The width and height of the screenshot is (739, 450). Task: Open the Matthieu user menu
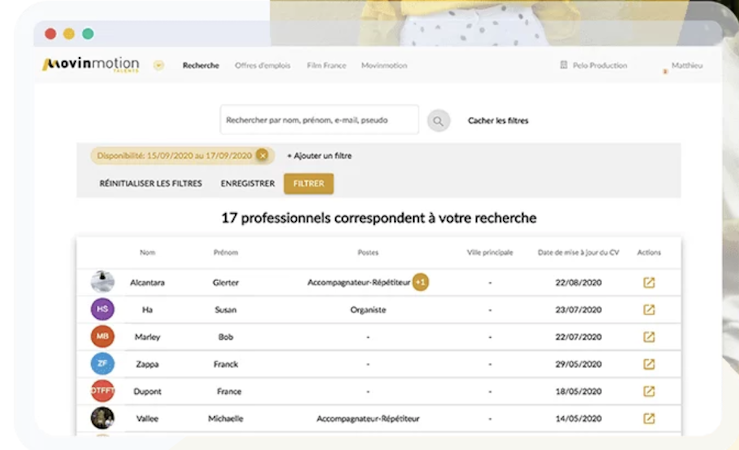point(686,66)
